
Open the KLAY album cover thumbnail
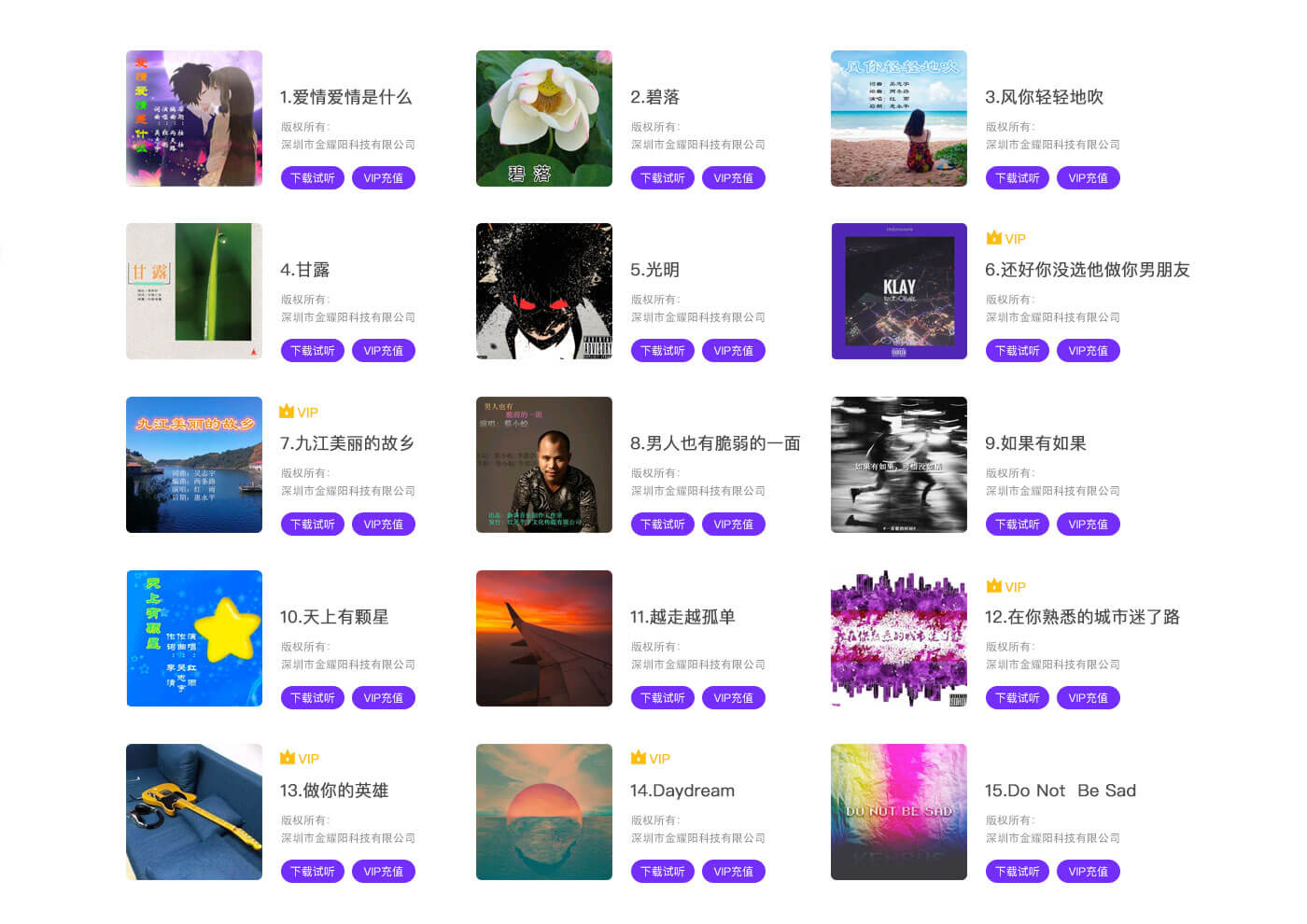[899, 291]
